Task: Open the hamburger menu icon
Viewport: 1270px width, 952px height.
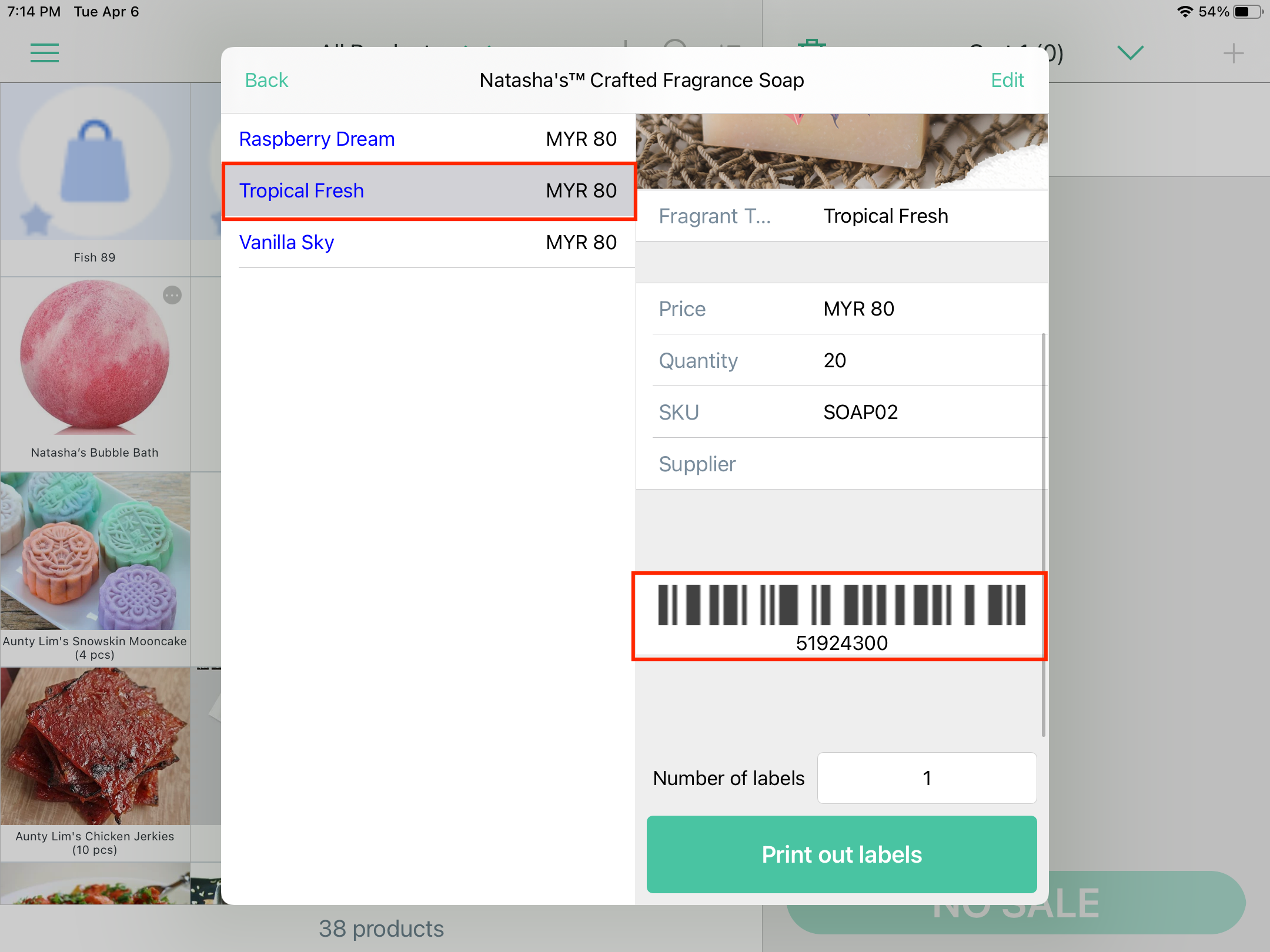Action: point(45,53)
